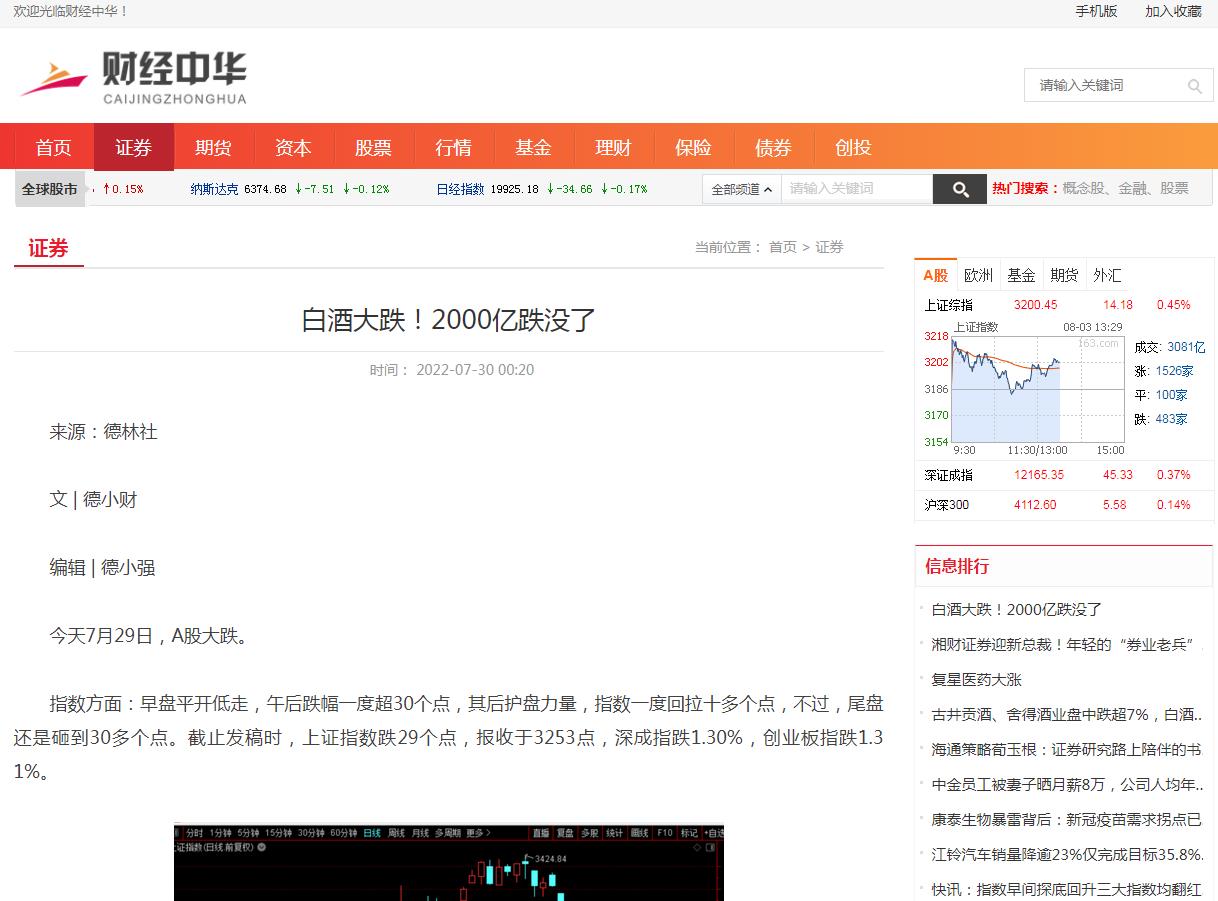Click the 概念股 hot search term
Image resolution: width=1218 pixels, height=901 pixels.
click(1084, 188)
